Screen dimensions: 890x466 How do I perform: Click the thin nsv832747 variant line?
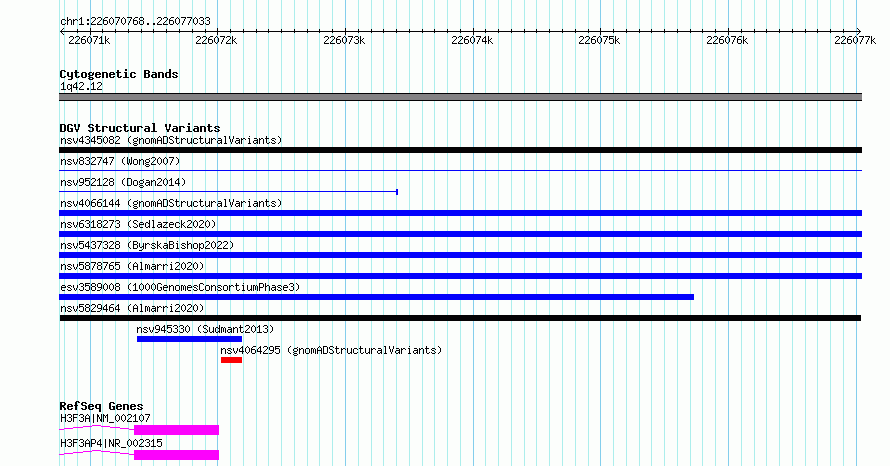click(460, 170)
